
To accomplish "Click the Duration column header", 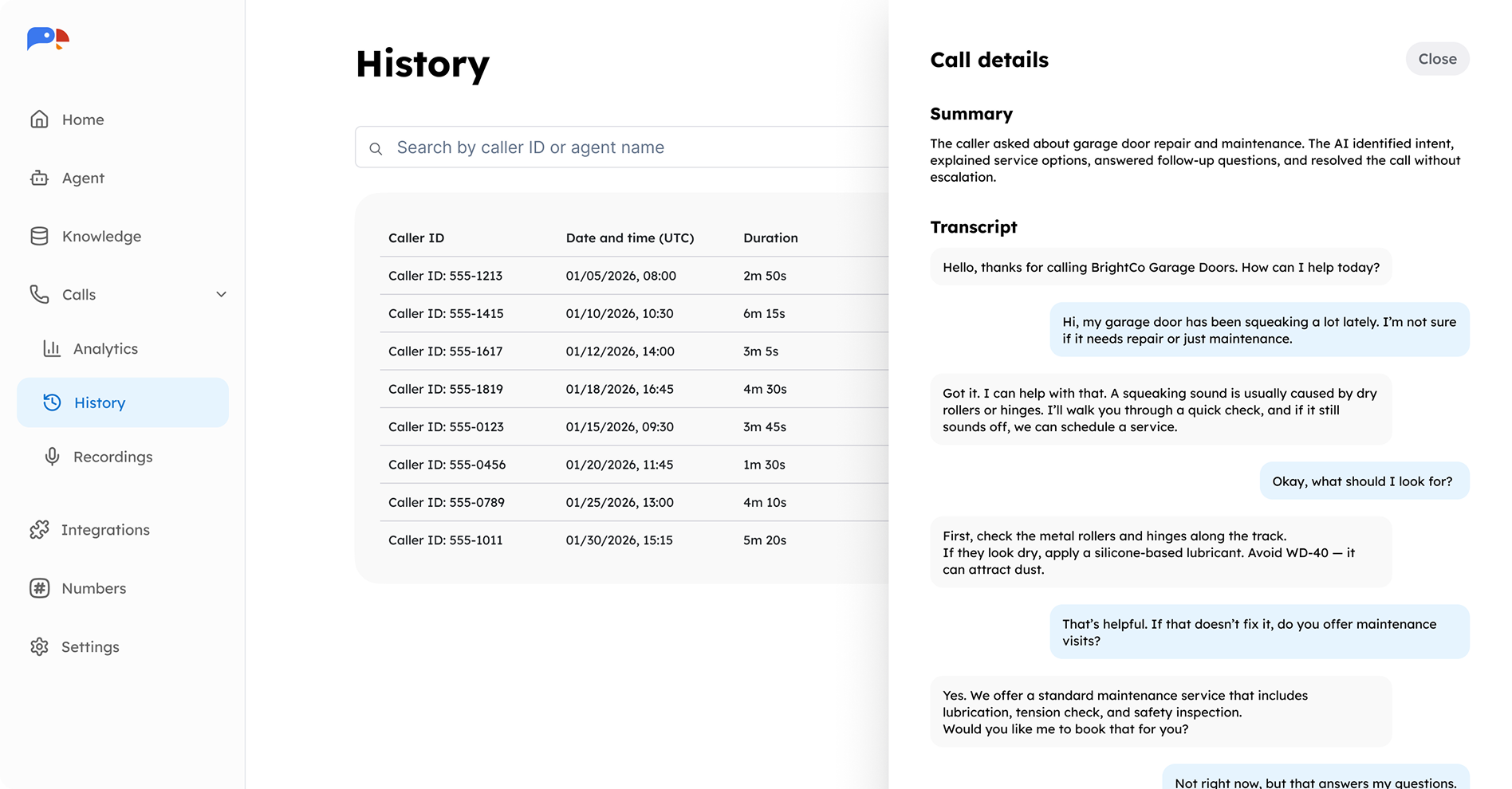I will [x=770, y=237].
